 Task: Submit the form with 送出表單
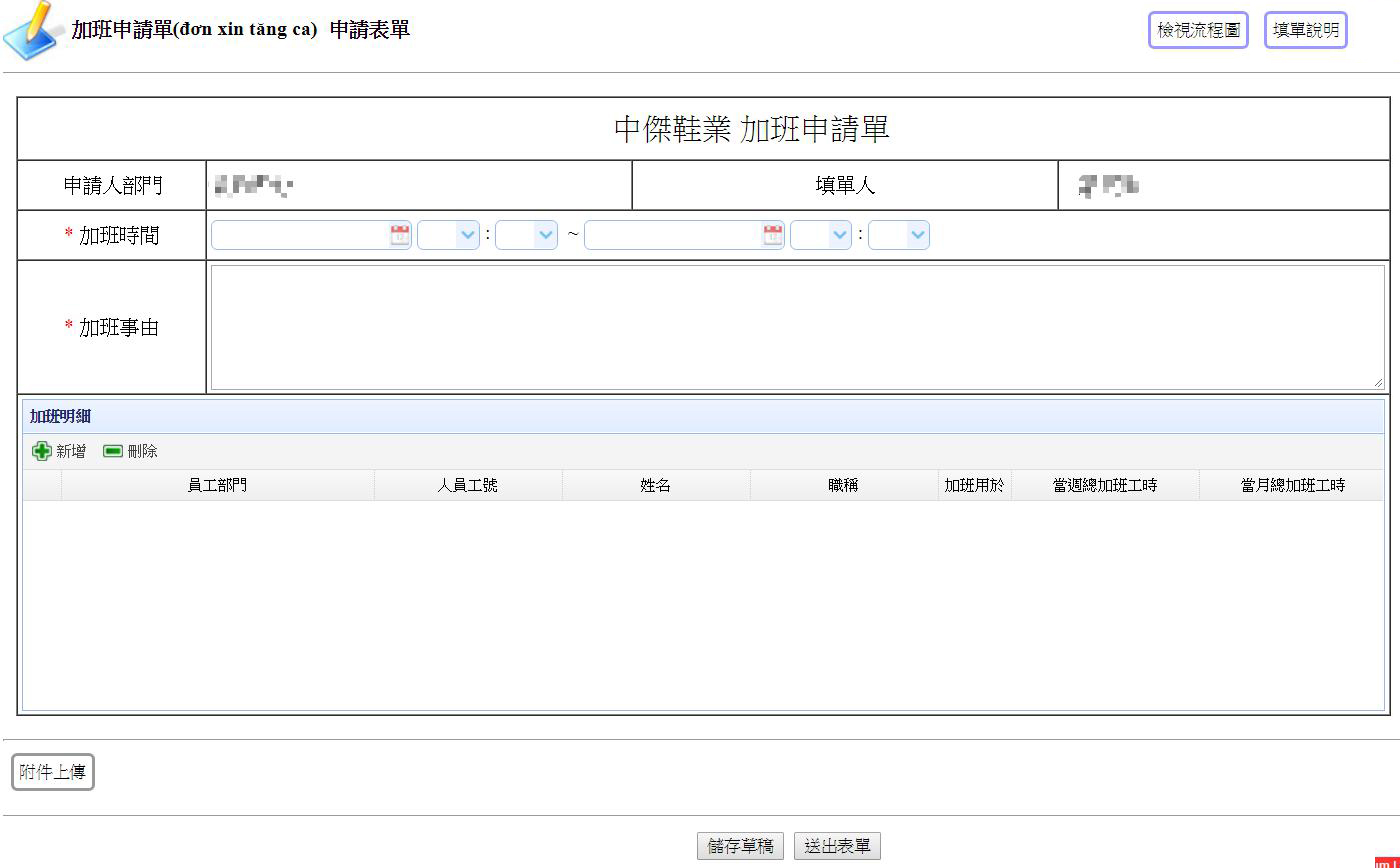(x=837, y=846)
